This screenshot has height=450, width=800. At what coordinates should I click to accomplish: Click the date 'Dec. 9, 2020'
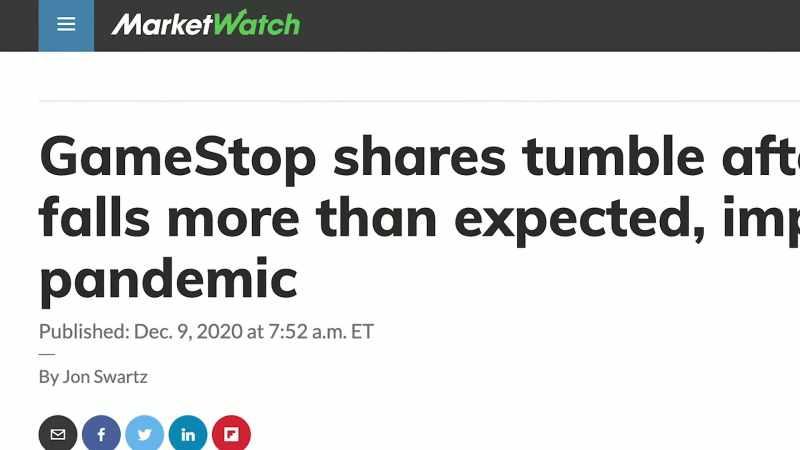188,332
